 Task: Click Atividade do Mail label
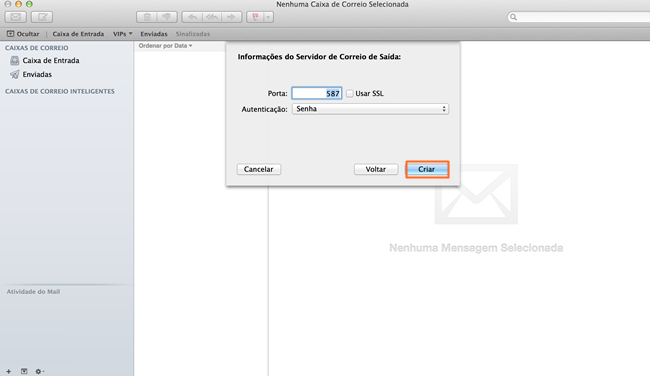33,292
